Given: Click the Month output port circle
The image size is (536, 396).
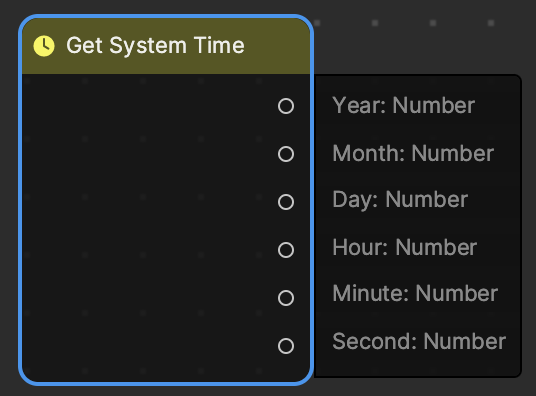Looking at the screenshot, I should [286, 154].
